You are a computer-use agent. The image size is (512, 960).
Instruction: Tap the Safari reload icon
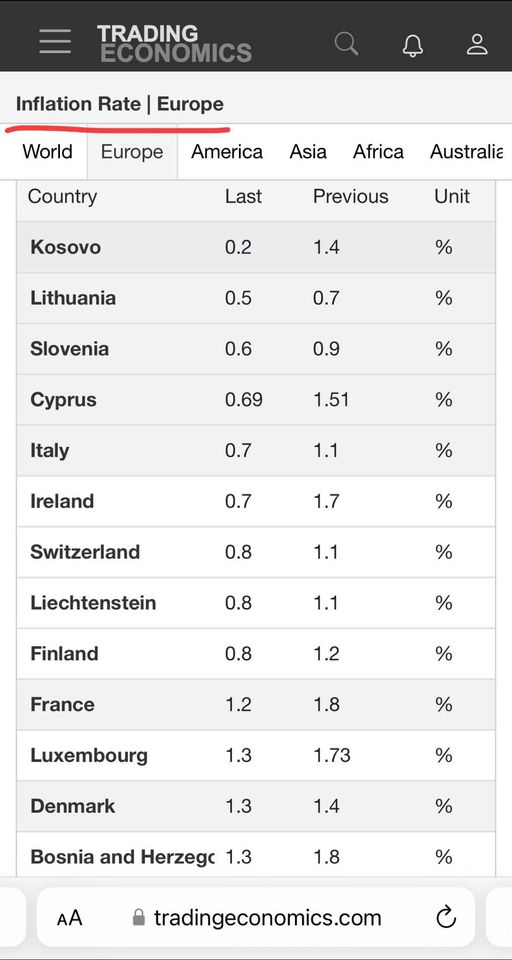tap(446, 917)
